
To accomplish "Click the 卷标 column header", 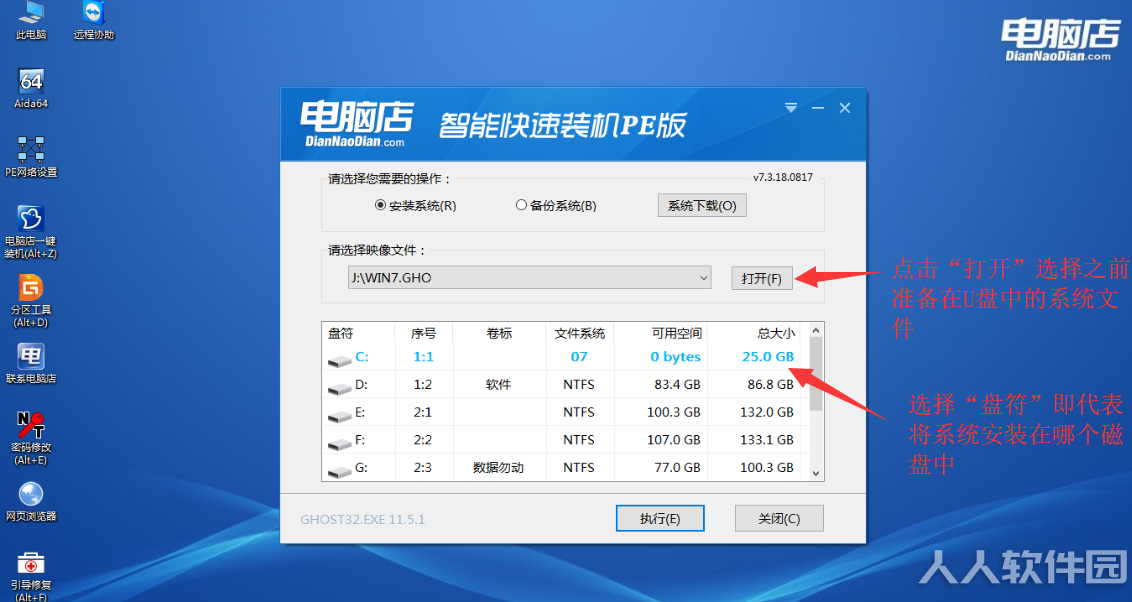I will pyautogui.click(x=499, y=333).
